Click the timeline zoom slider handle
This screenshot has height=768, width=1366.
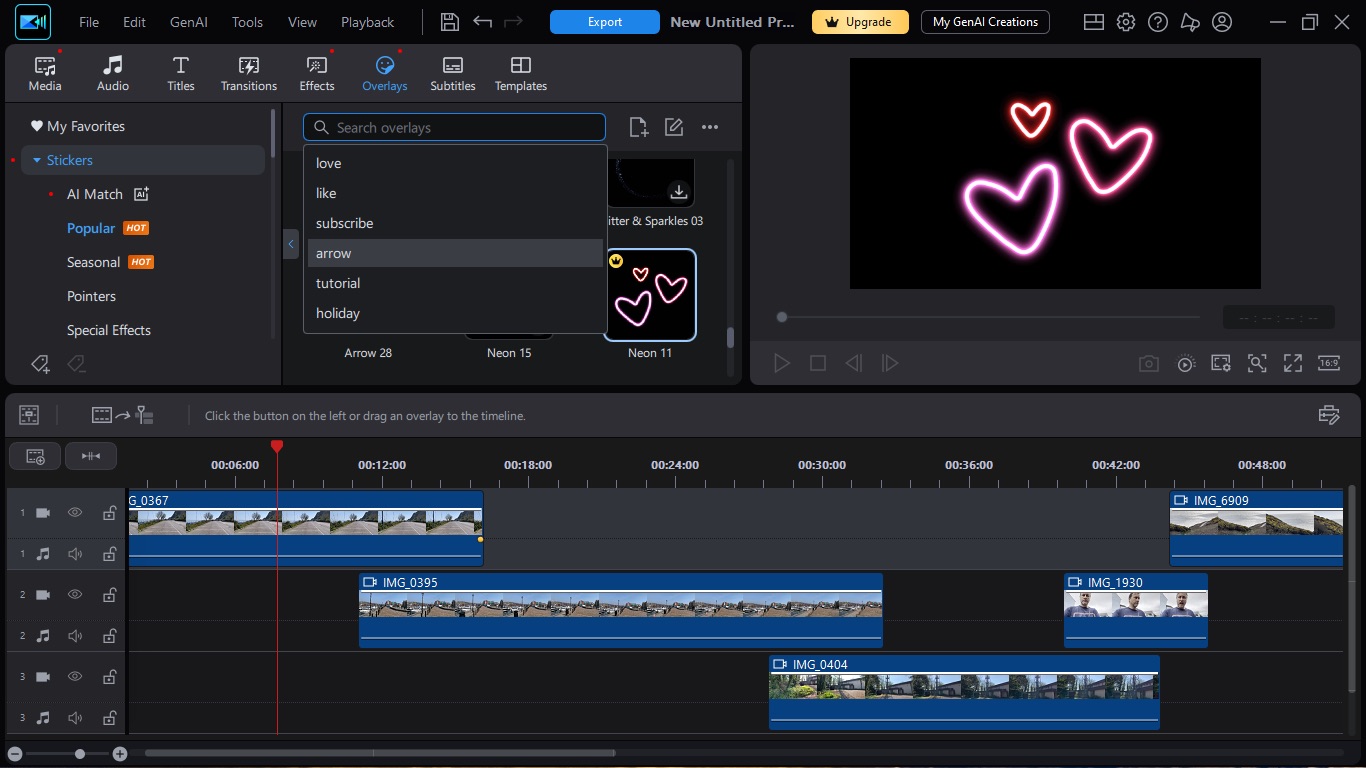click(80, 754)
